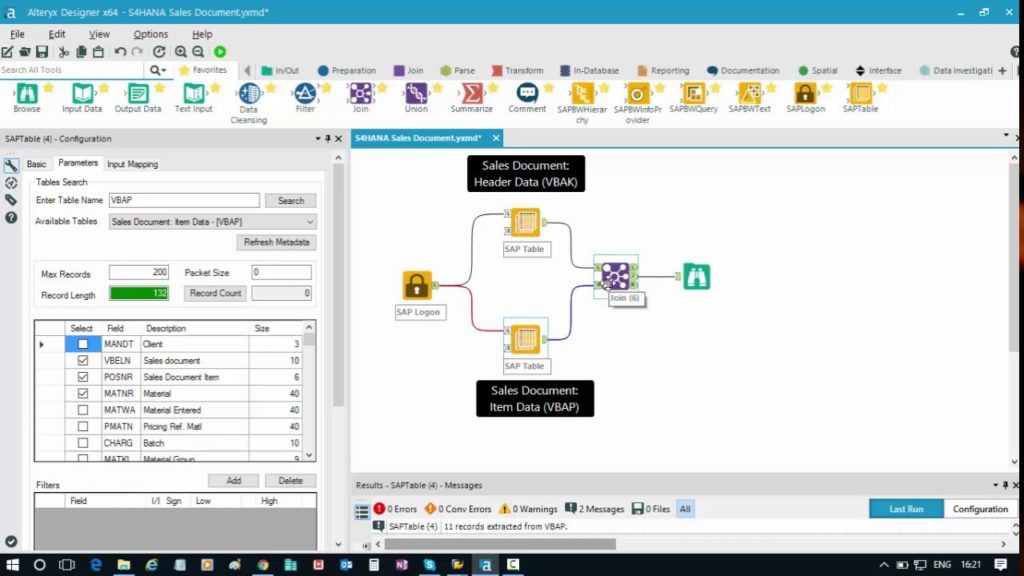Viewport: 1024px width, 576px height.
Task: Uncheck the POSNR field checkbox
Action: coord(82,377)
